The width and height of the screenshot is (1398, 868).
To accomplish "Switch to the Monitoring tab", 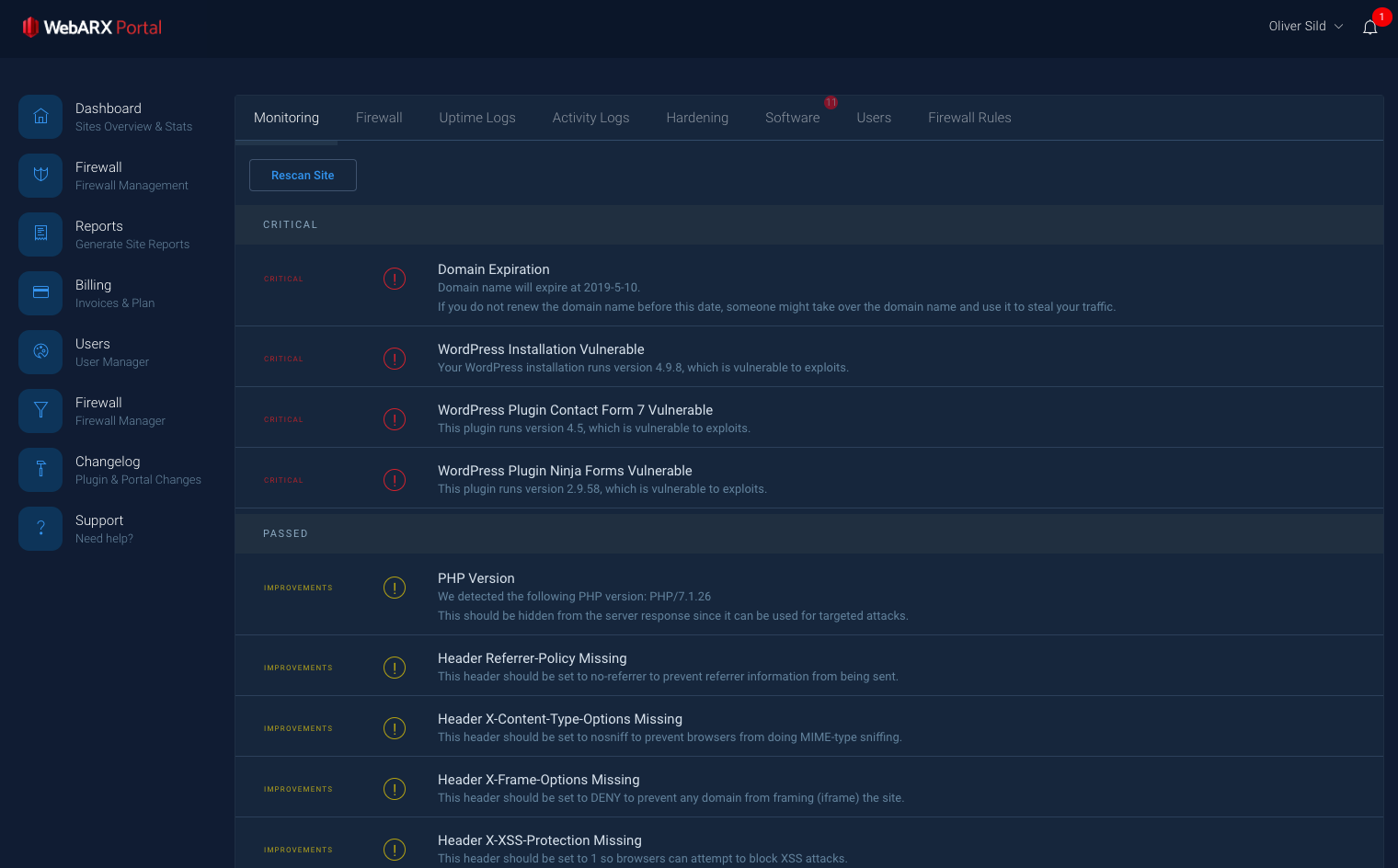I will (x=286, y=118).
